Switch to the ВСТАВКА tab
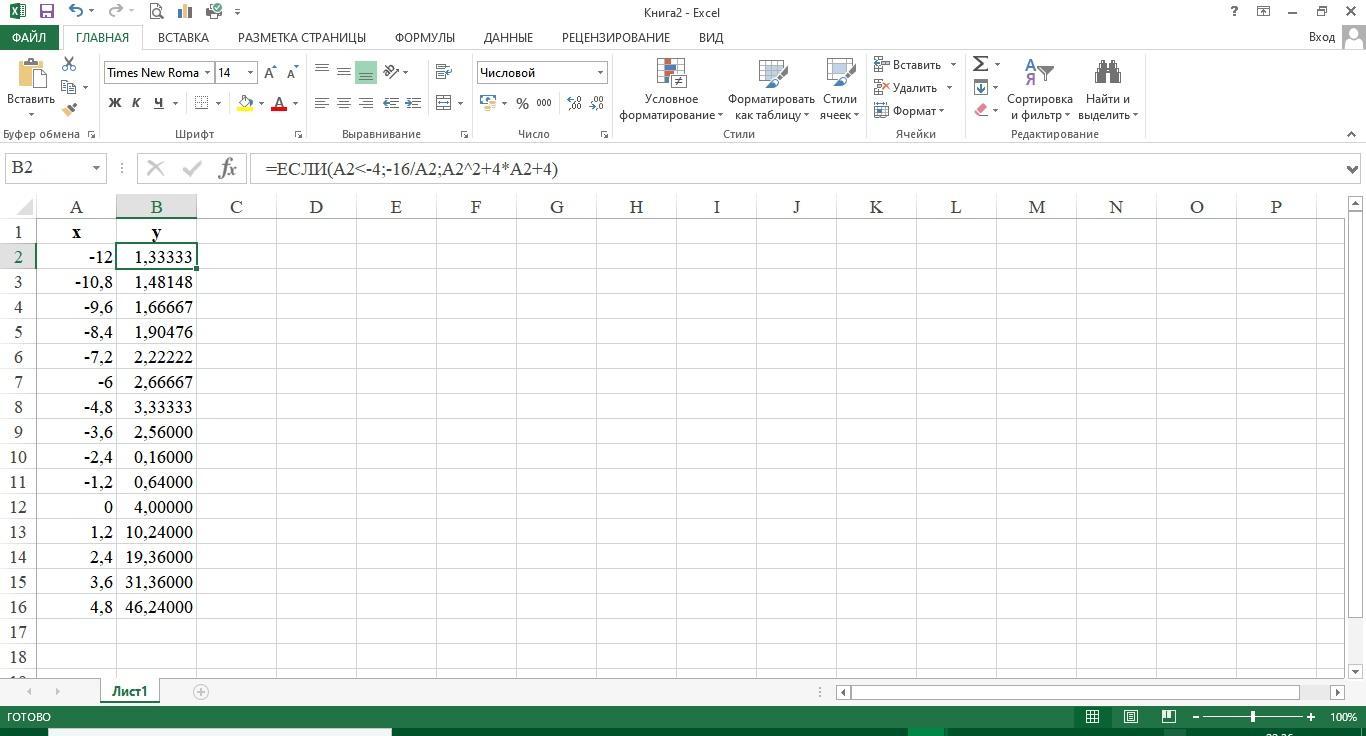Image resolution: width=1366 pixels, height=736 pixels. coord(183,37)
